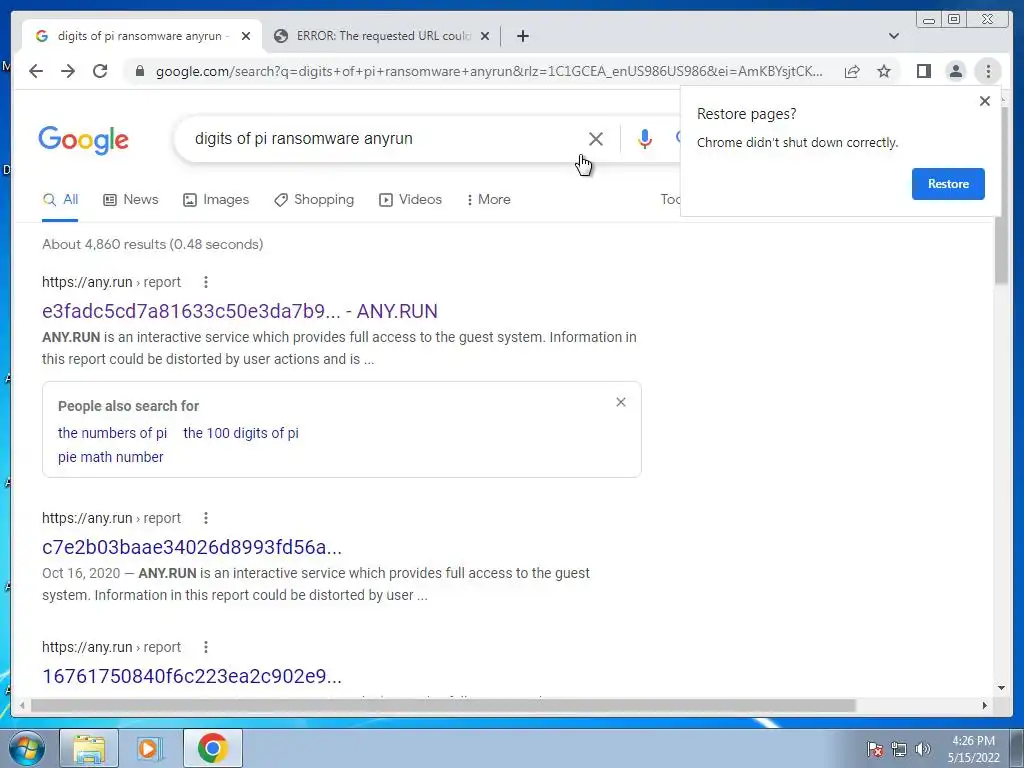
Task: Click the address bar URL
Action: click(488, 71)
